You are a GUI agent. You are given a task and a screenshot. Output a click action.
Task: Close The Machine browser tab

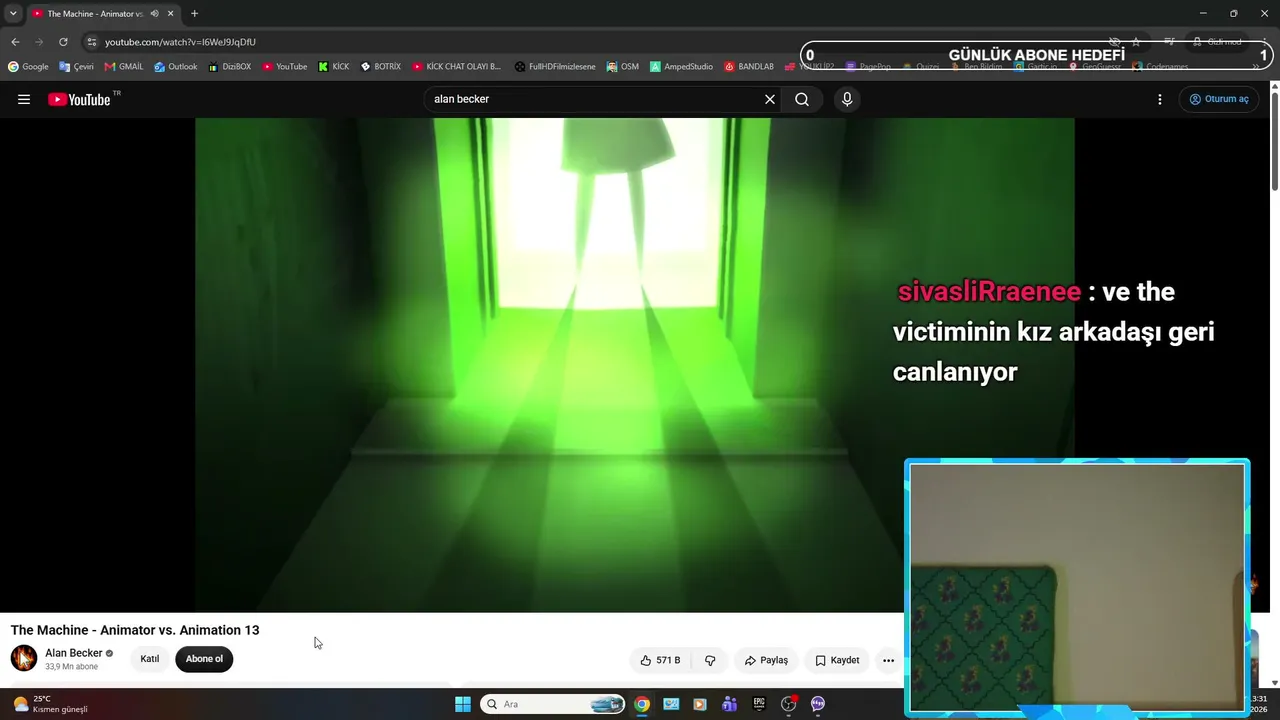point(170,14)
